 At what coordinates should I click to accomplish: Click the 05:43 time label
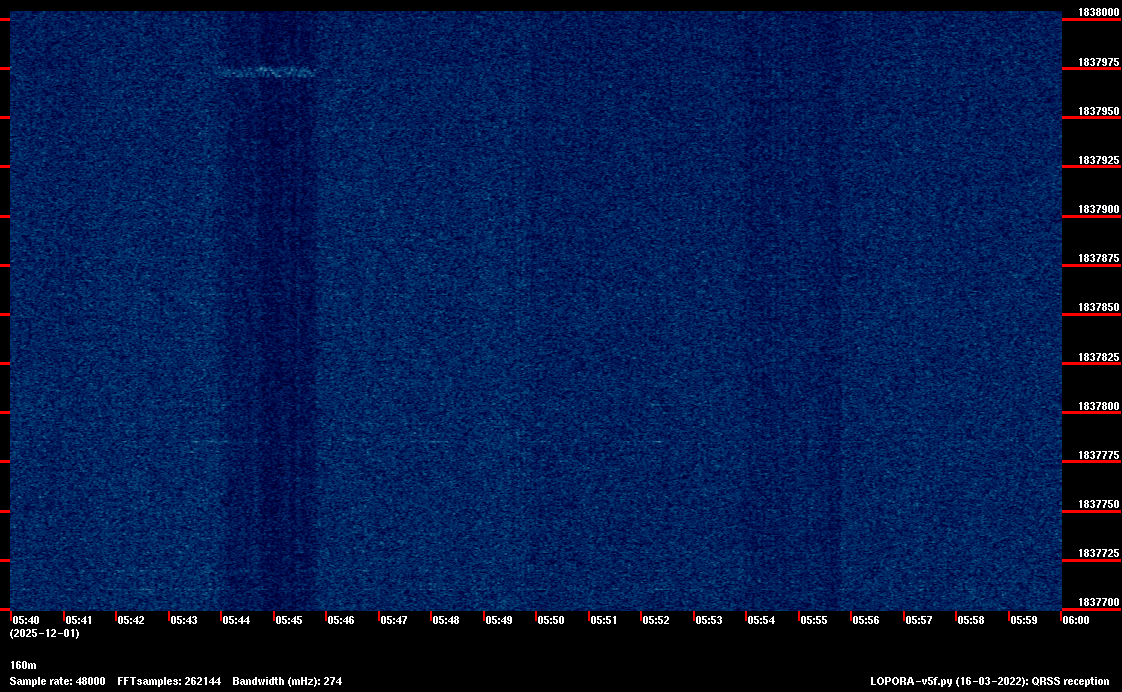(184, 620)
